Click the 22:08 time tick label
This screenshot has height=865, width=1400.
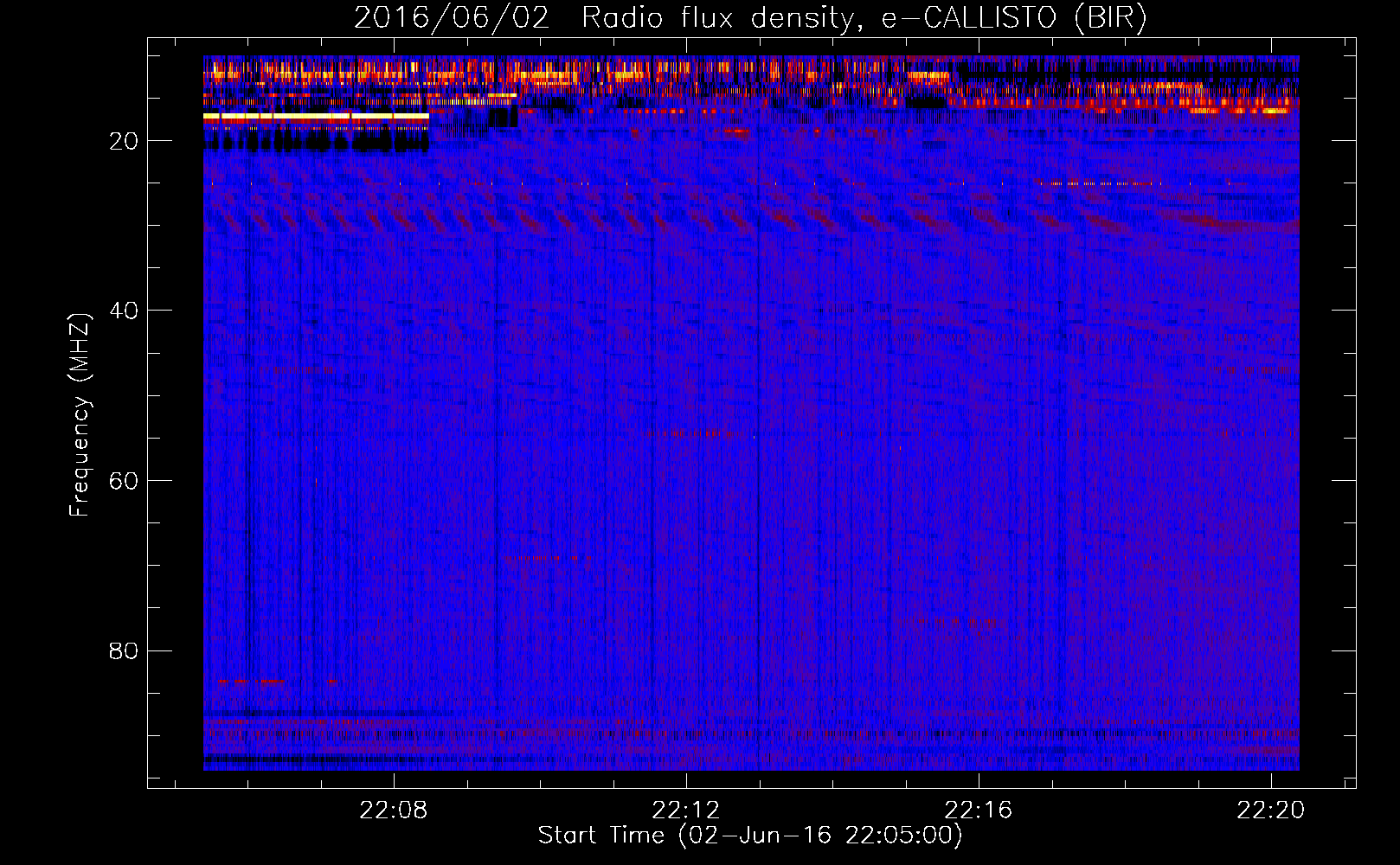(x=394, y=811)
